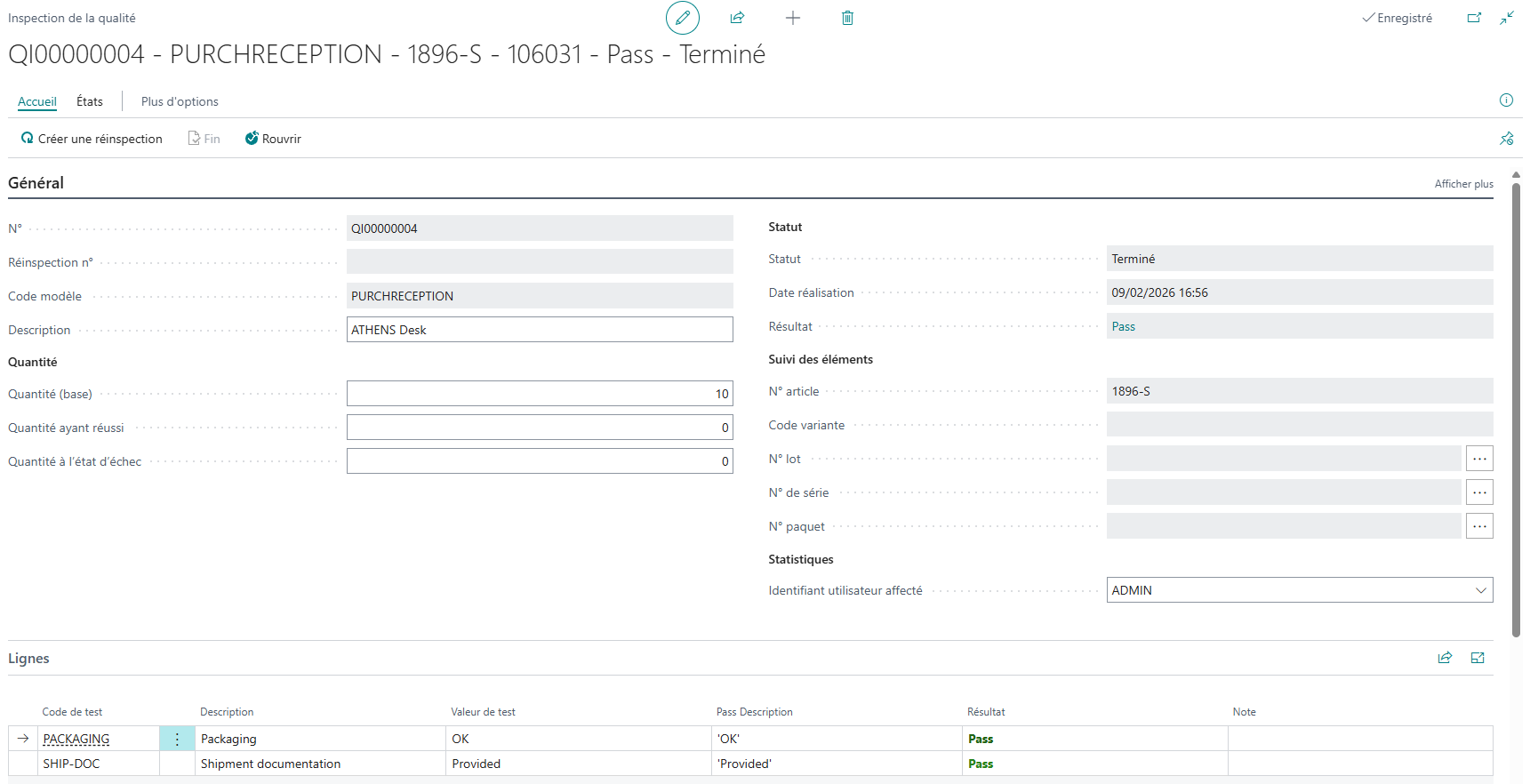The image size is (1530, 784).
Task: Click Créer une réinspection
Action: (x=92, y=139)
